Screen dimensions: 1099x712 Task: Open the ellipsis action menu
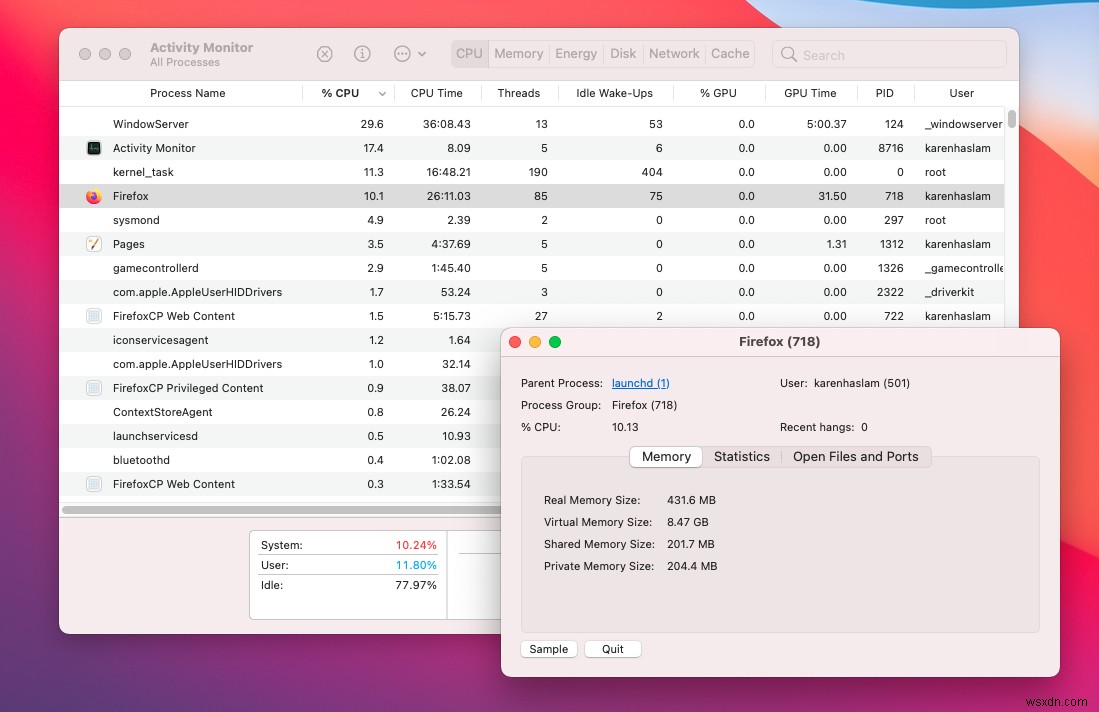click(x=410, y=54)
